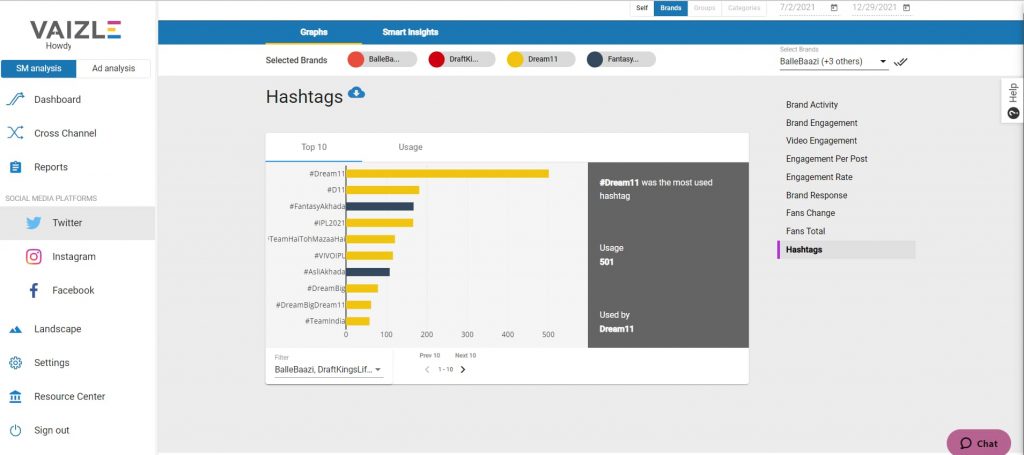The width and height of the screenshot is (1024, 455).
Task: Click the Landscape mountain icon
Action: click(16, 330)
